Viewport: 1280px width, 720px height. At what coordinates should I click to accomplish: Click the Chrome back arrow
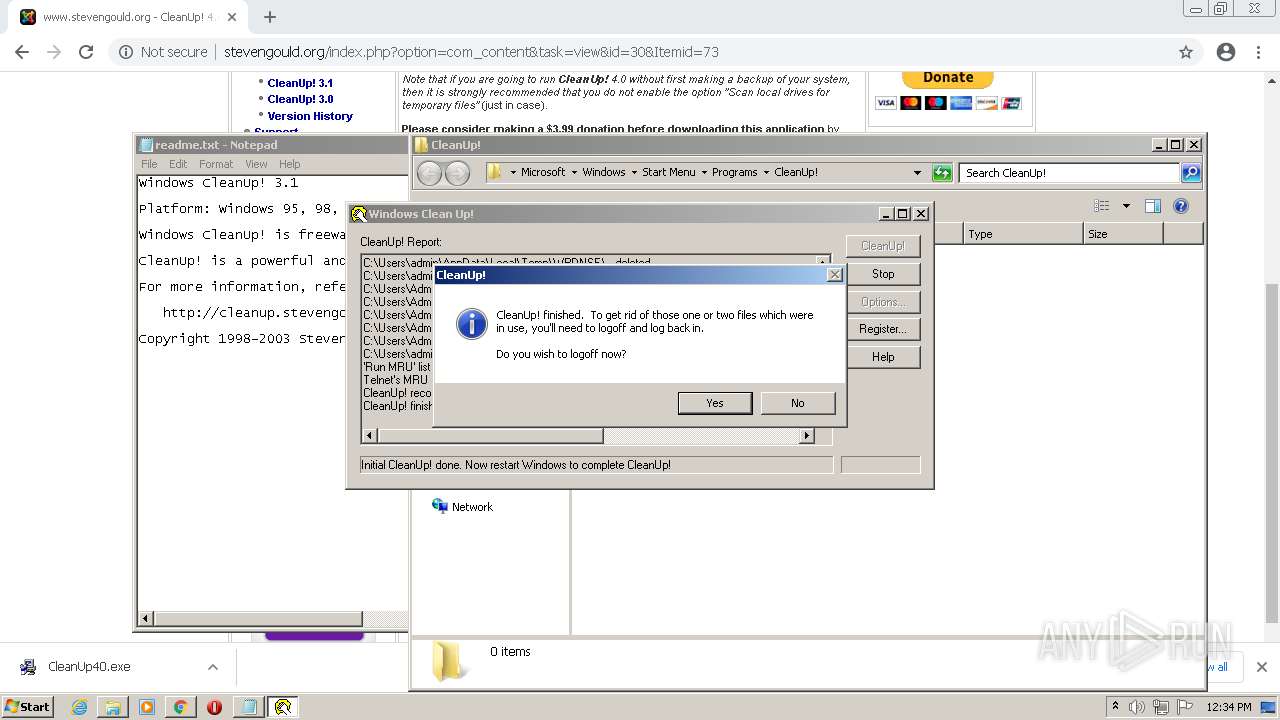pyautogui.click(x=22, y=52)
